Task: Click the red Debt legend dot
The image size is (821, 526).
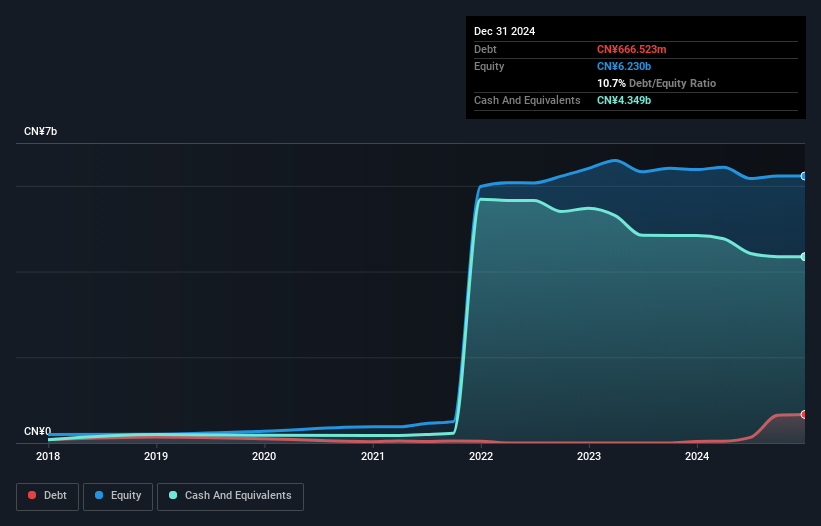Action: click(32, 495)
